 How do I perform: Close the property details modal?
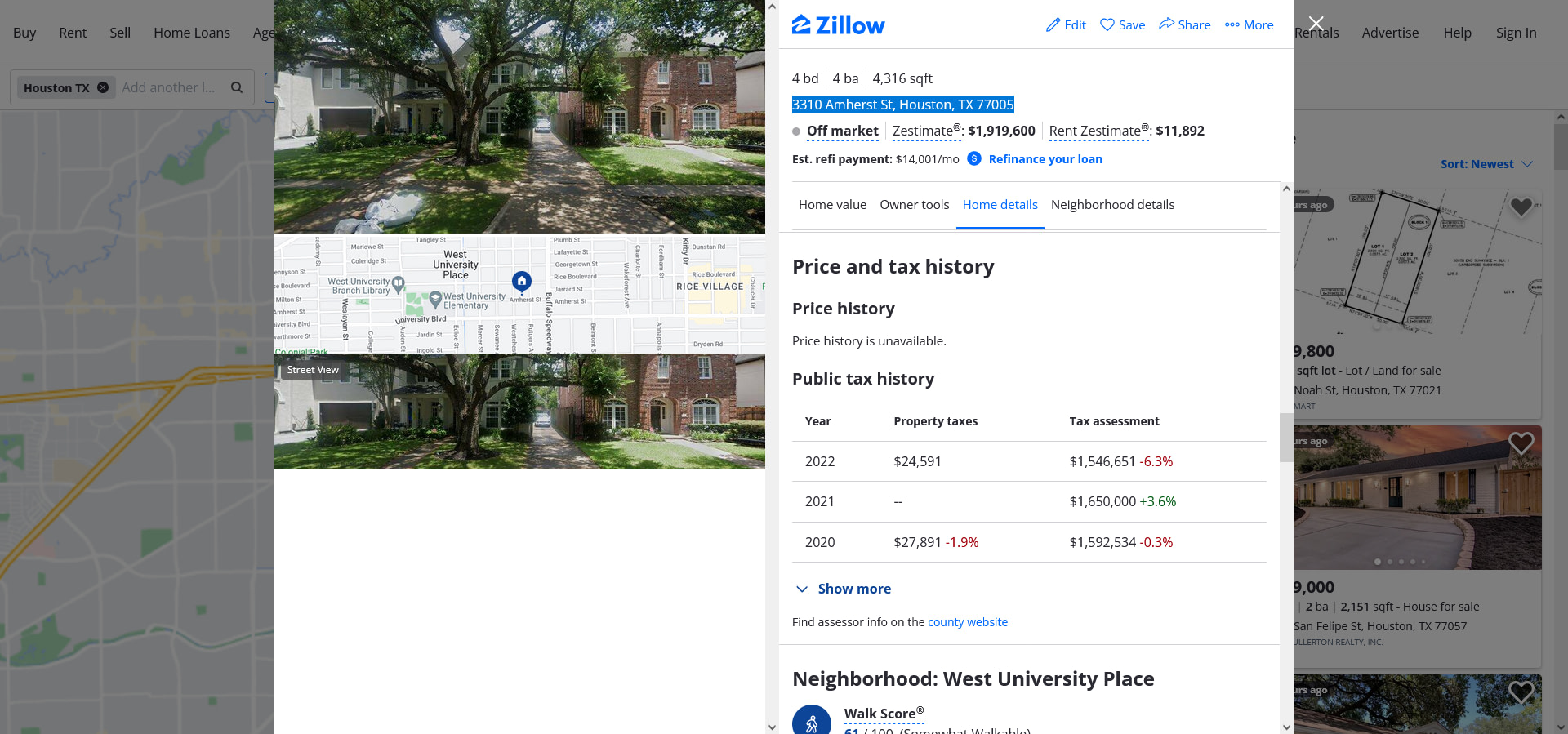(1316, 23)
